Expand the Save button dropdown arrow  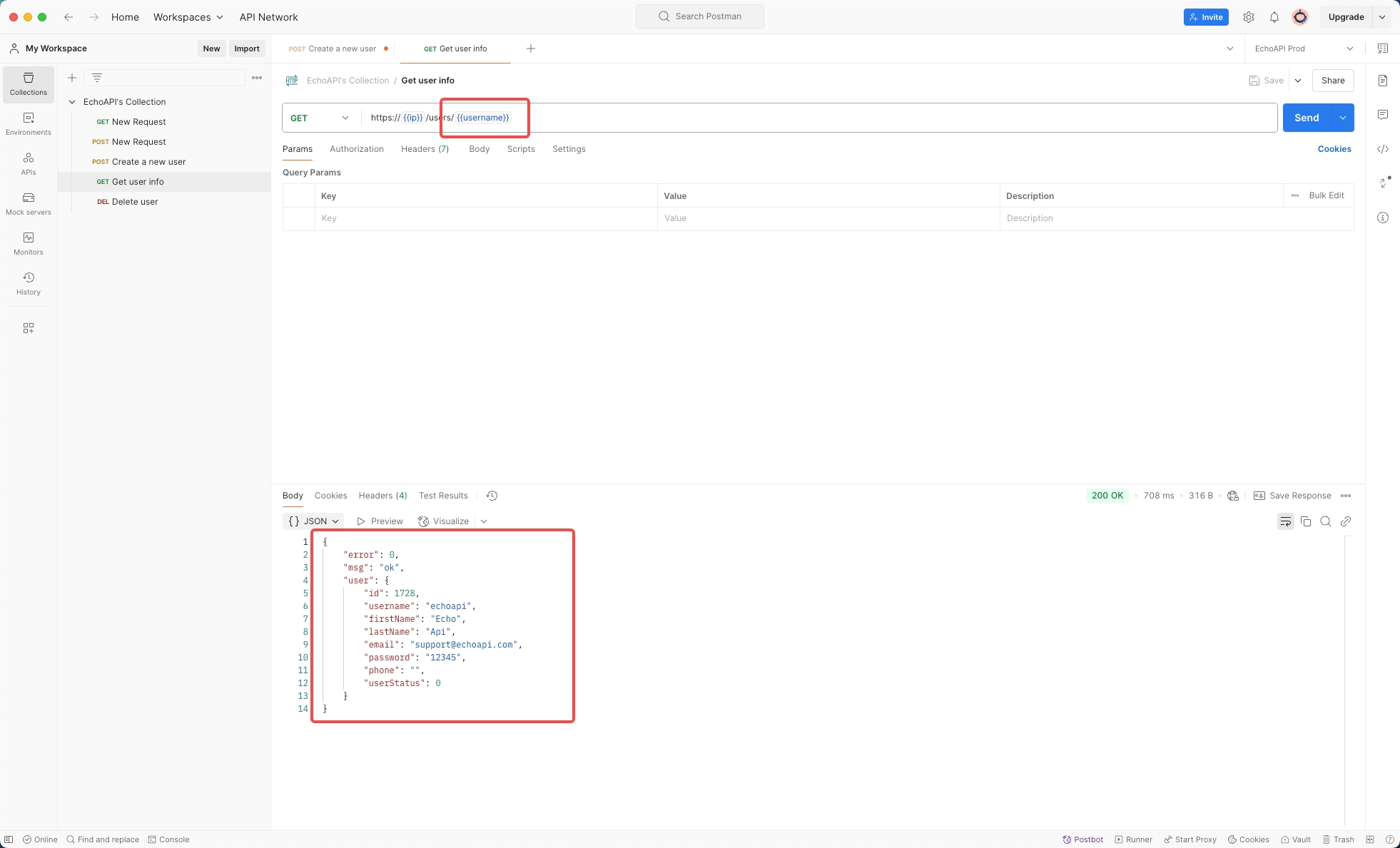click(x=1297, y=80)
